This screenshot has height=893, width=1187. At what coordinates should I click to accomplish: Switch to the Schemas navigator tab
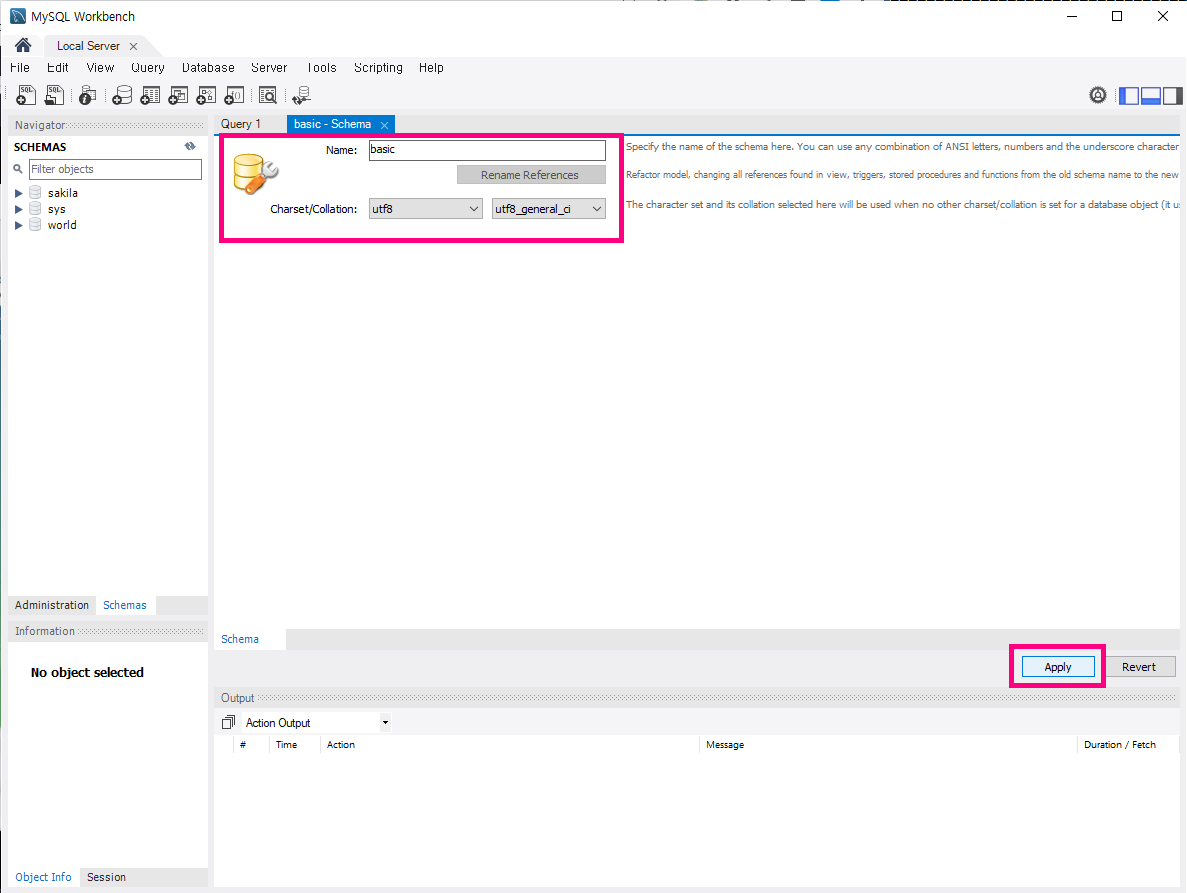125,605
